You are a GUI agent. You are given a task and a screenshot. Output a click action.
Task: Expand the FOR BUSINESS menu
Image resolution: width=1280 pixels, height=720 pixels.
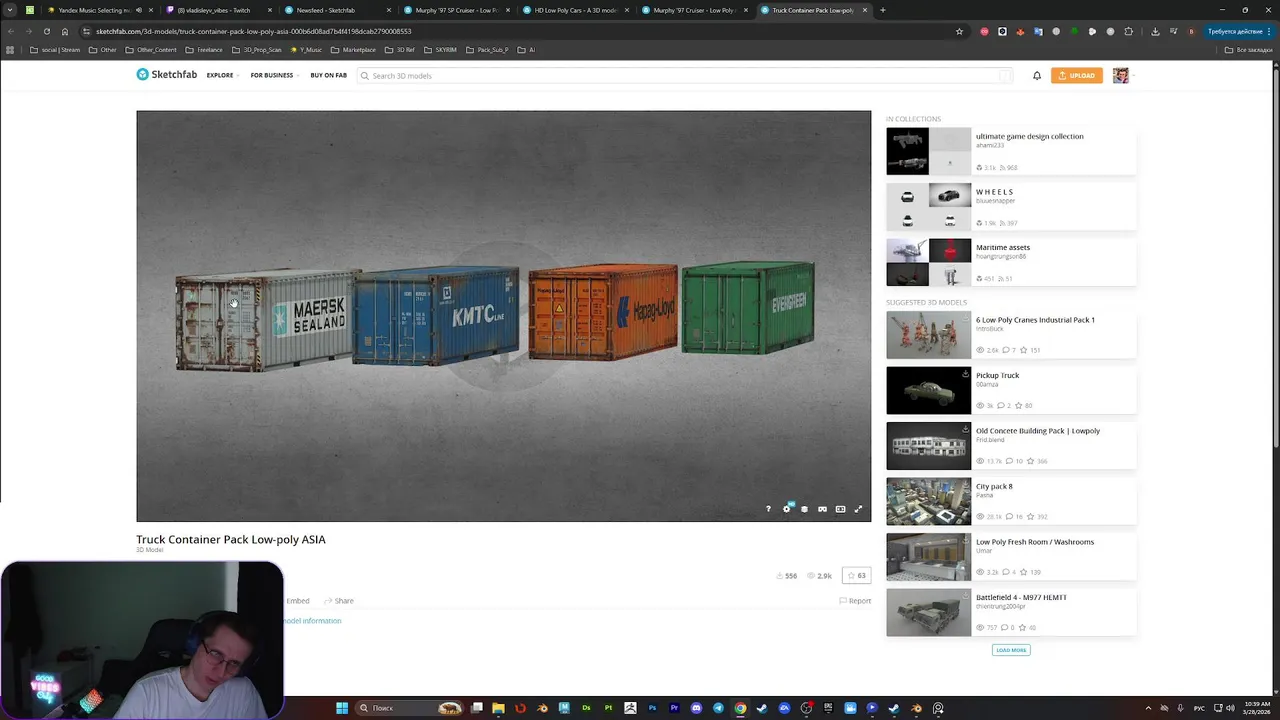click(x=274, y=75)
